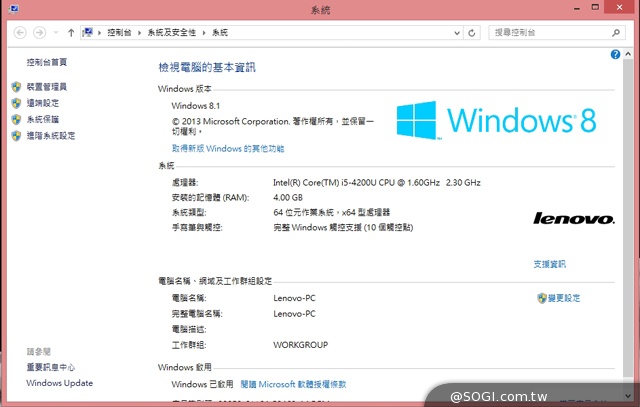
Task: Click the Windows 8 logo
Action: click(496, 120)
